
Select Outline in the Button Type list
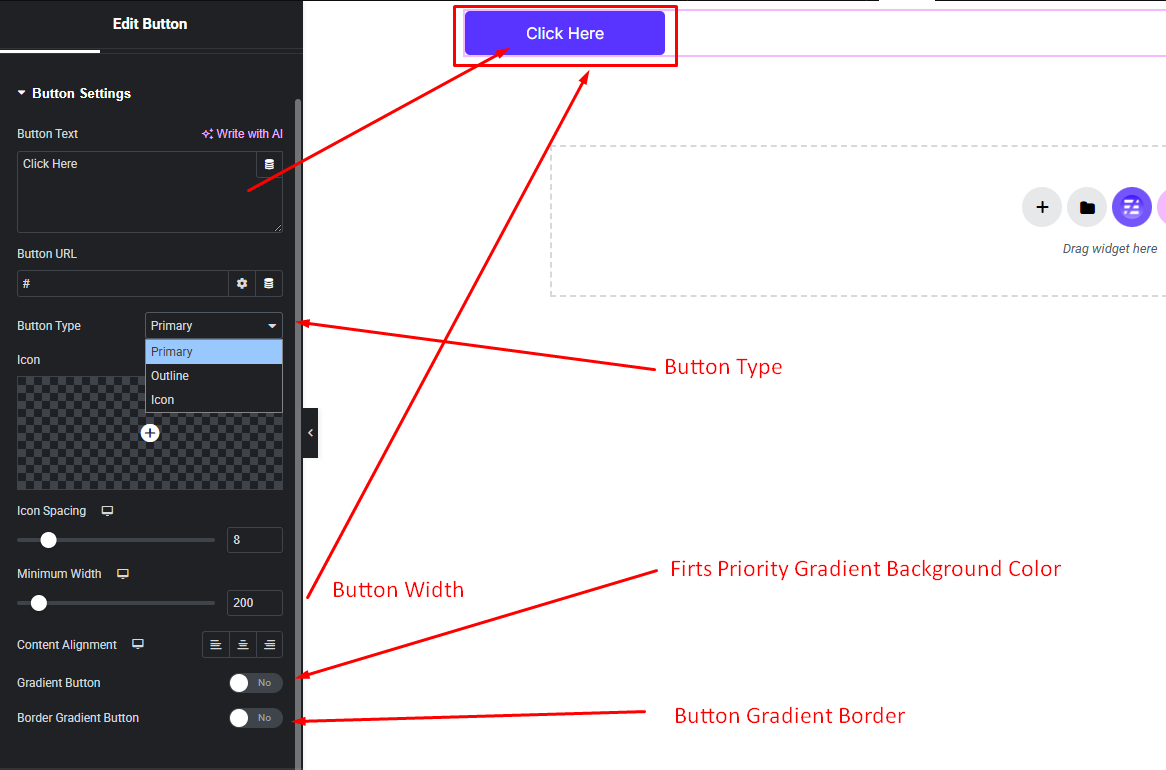coord(213,376)
